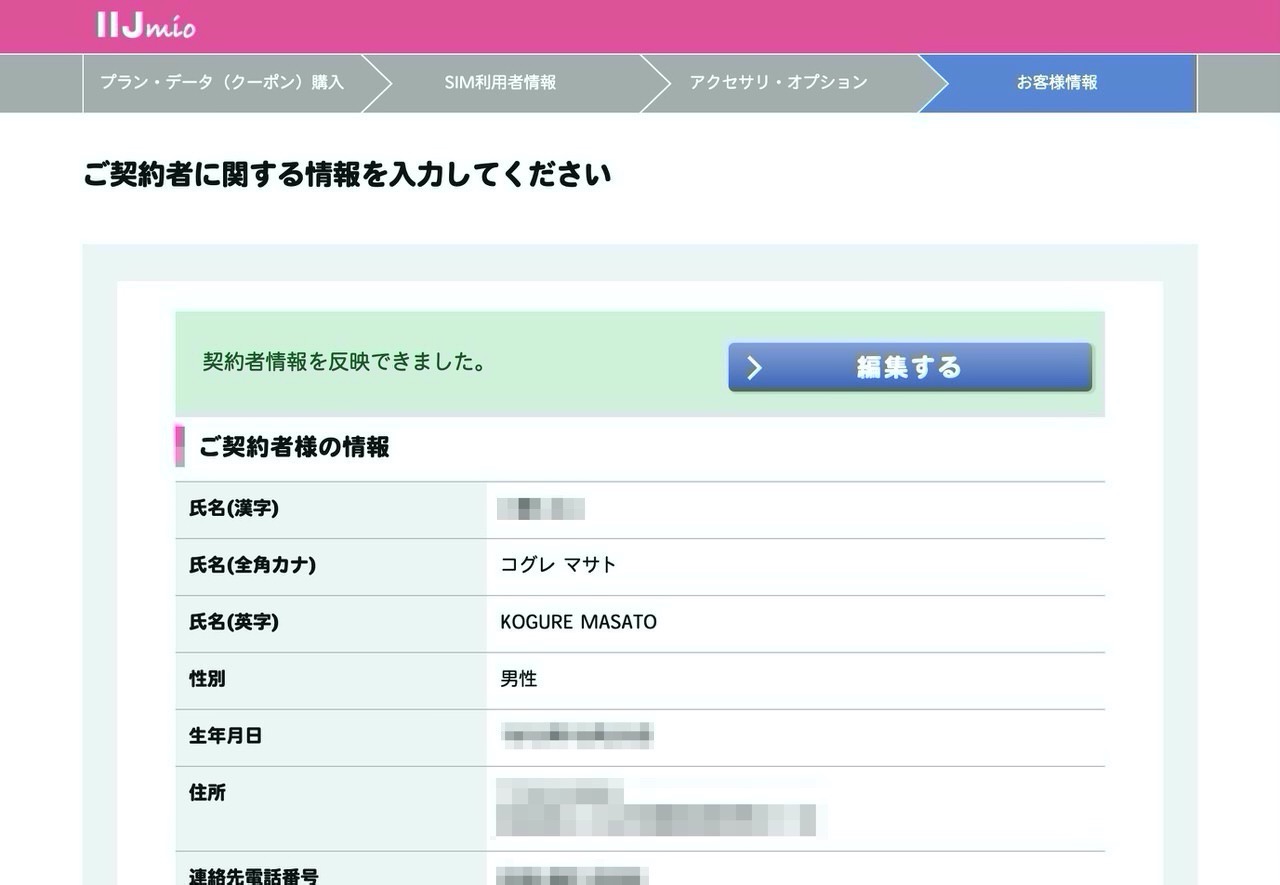The height and width of the screenshot is (885, 1280).
Task: Click the 氏名(漢字) label
Action: coord(234,509)
